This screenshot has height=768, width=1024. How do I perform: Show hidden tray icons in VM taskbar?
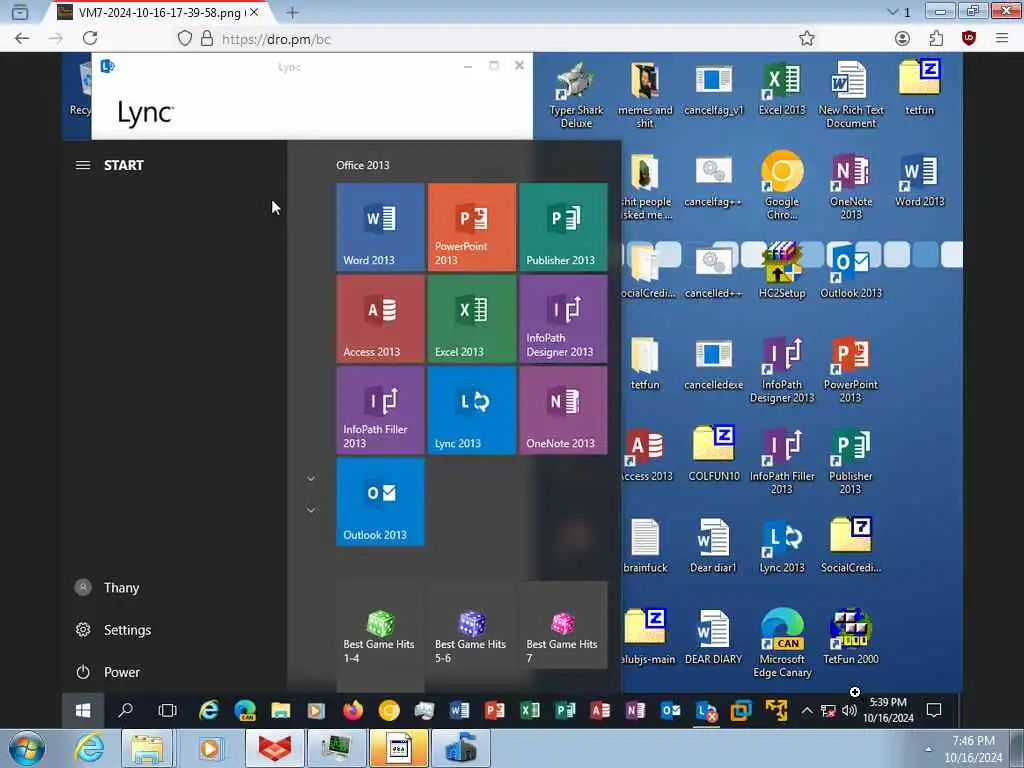pos(807,711)
